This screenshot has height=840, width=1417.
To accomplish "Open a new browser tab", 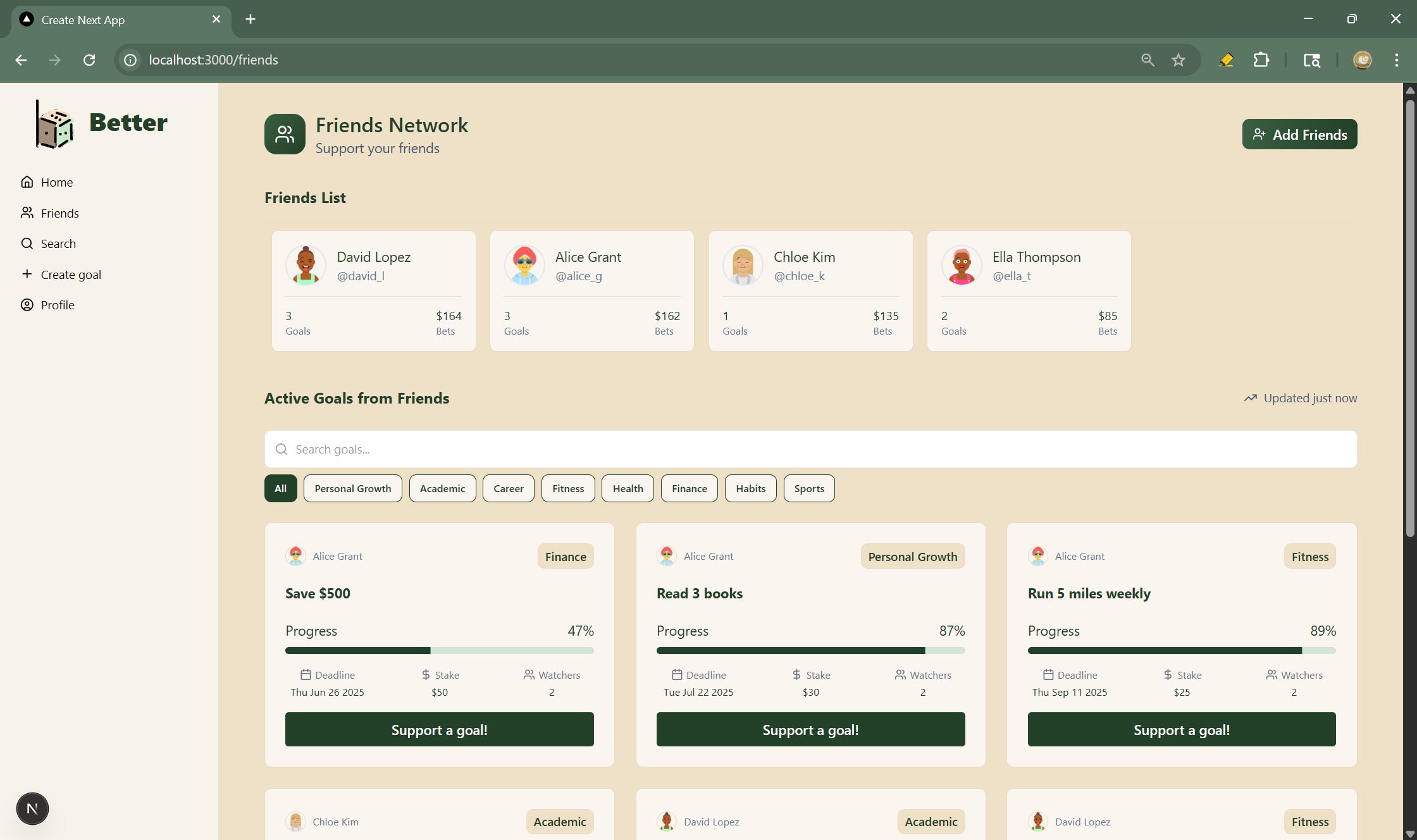I will [251, 20].
